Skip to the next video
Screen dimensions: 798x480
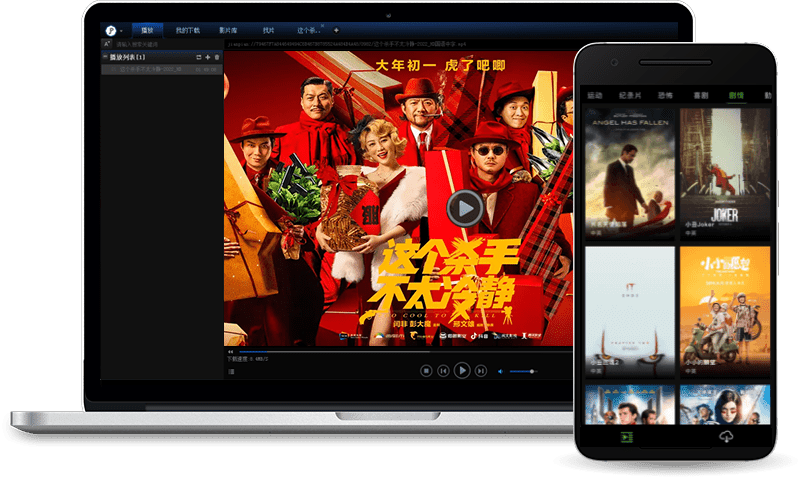(481, 371)
